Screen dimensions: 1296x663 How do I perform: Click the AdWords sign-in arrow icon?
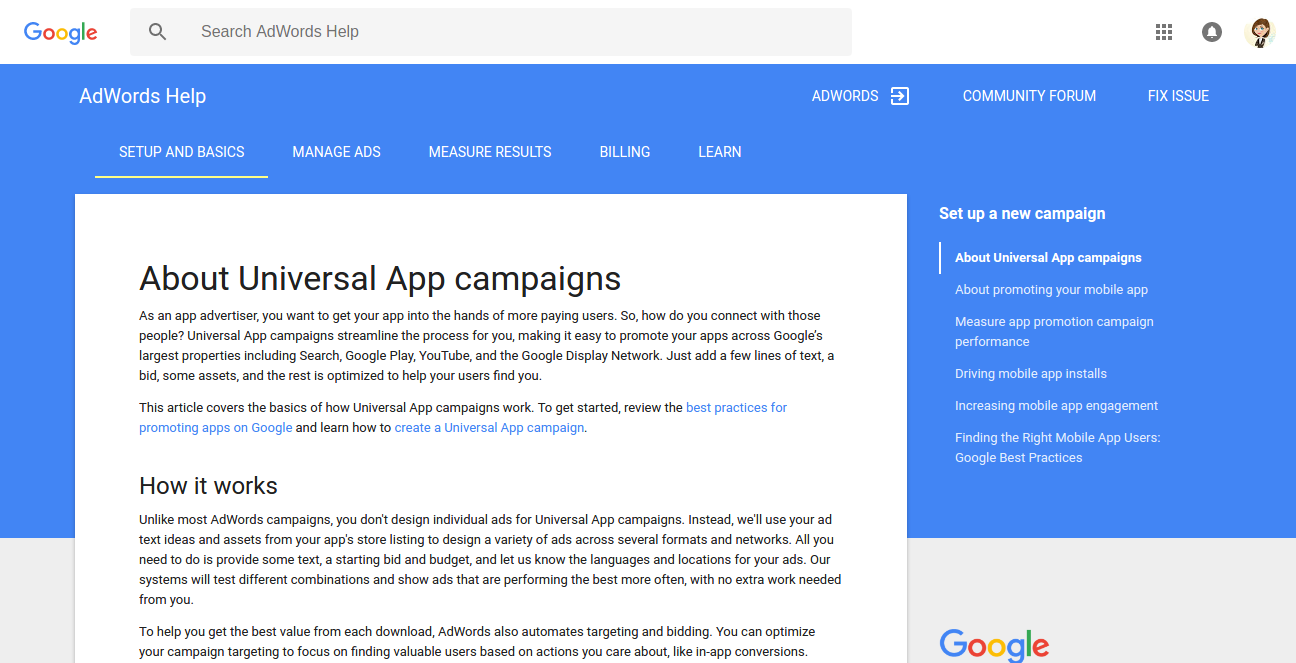900,96
